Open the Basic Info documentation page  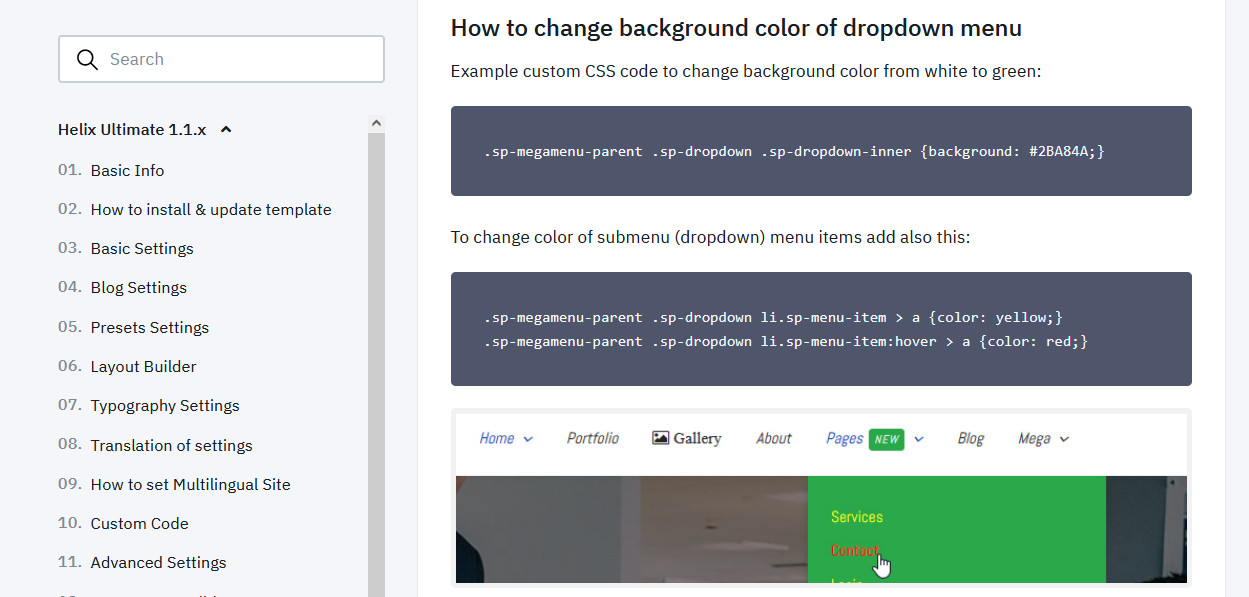point(127,171)
